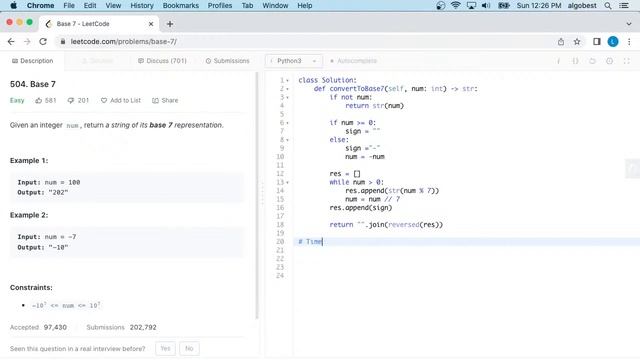The image size is (640, 360).
Task: Collapse code fold arrow on line 13
Action: 287,182
